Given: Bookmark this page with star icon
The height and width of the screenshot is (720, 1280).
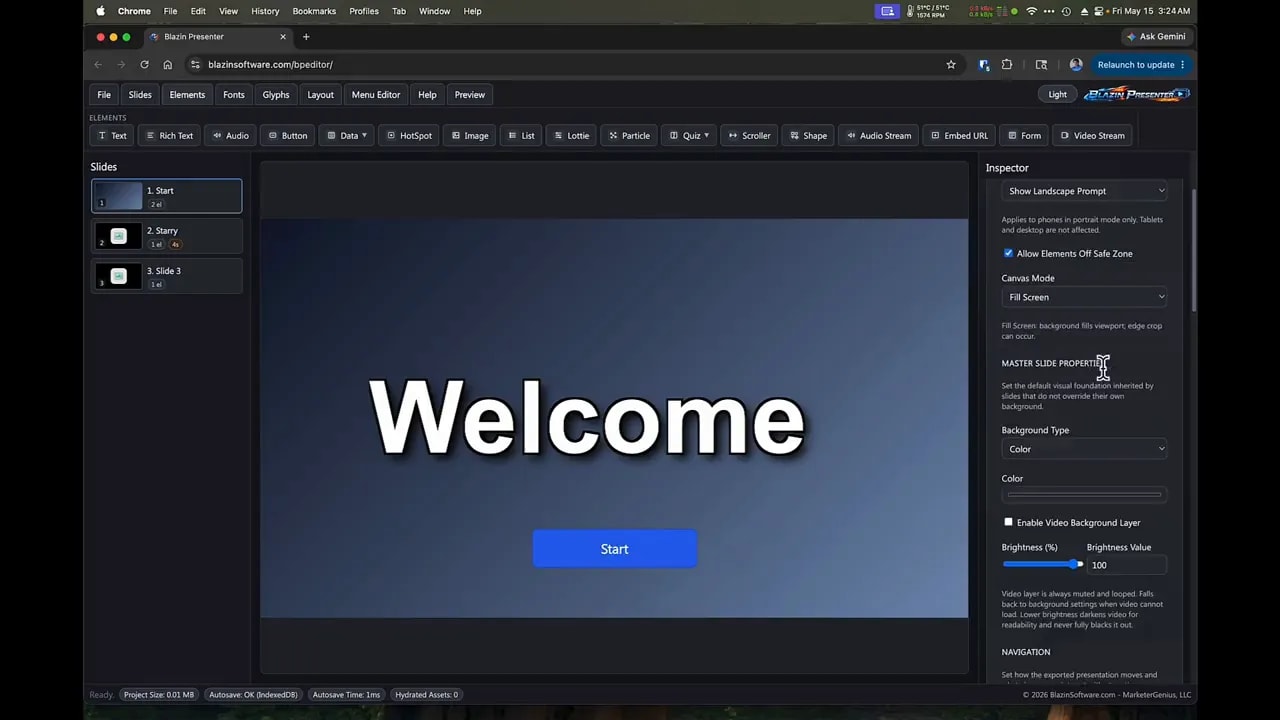Looking at the screenshot, I should [951, 64].
